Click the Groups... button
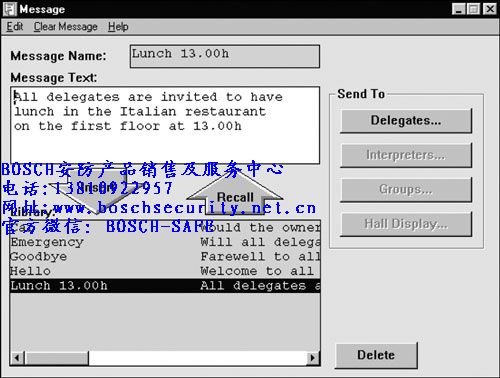Screen dimensions: 500x378 [x=406, y=190]
